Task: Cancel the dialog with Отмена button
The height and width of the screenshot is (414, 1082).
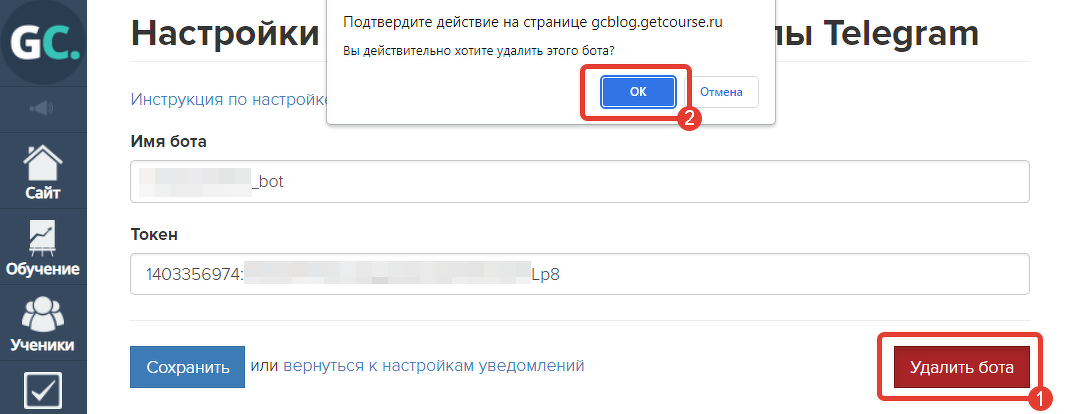Action: coord(721,92)
